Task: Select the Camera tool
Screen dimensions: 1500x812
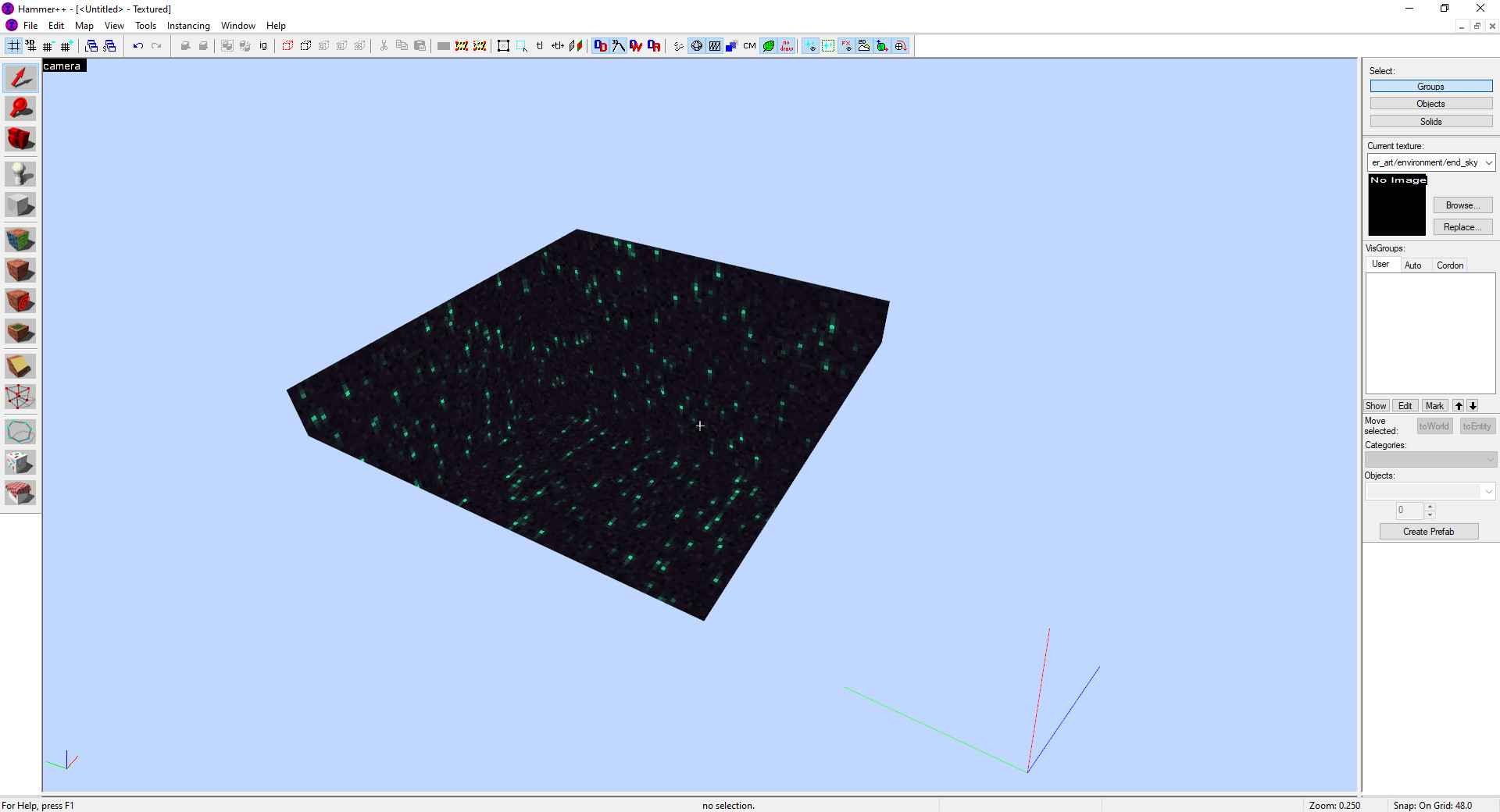Action: (x=20, y=139)
